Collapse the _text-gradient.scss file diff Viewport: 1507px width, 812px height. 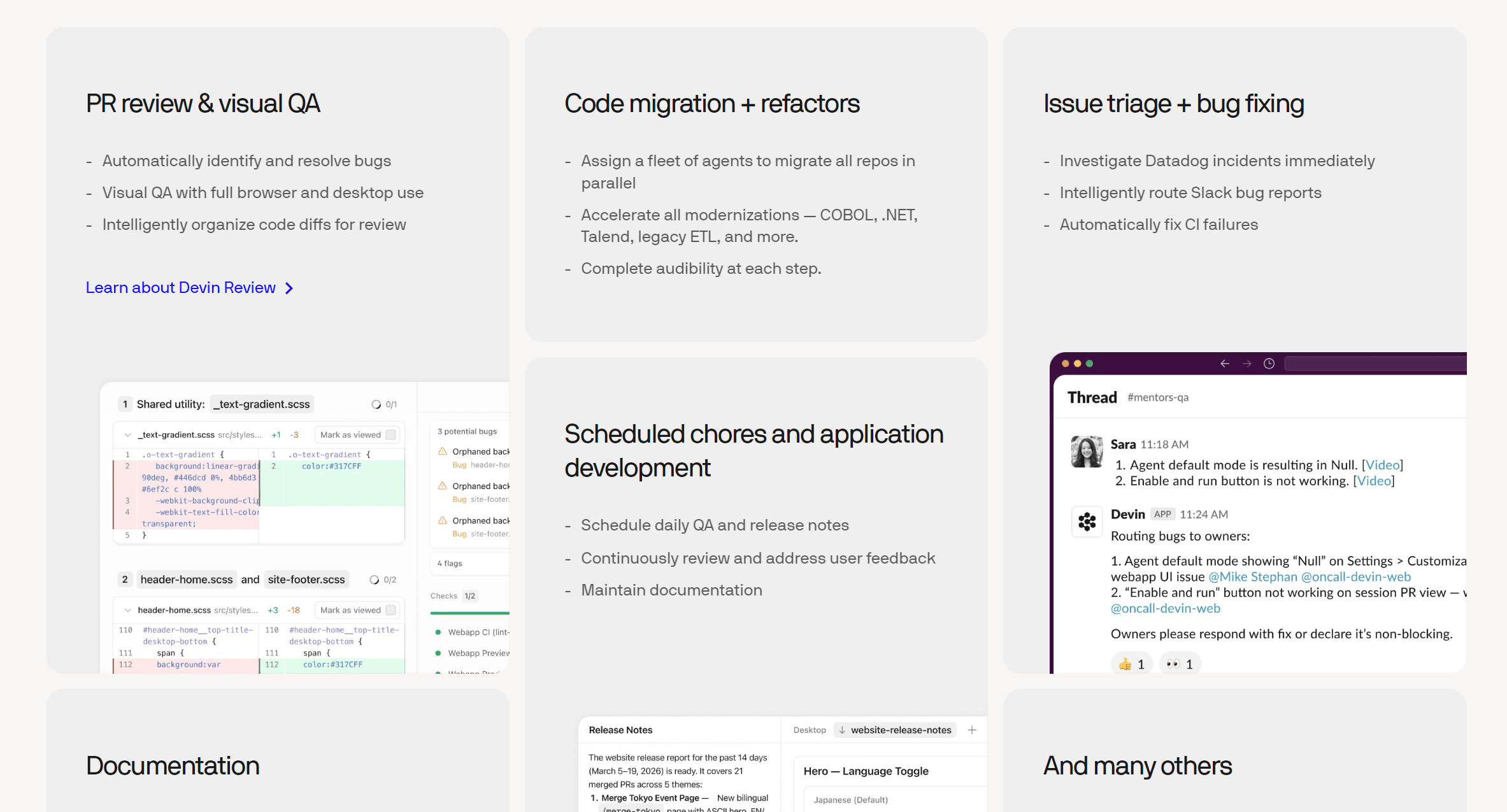[127, 435]
